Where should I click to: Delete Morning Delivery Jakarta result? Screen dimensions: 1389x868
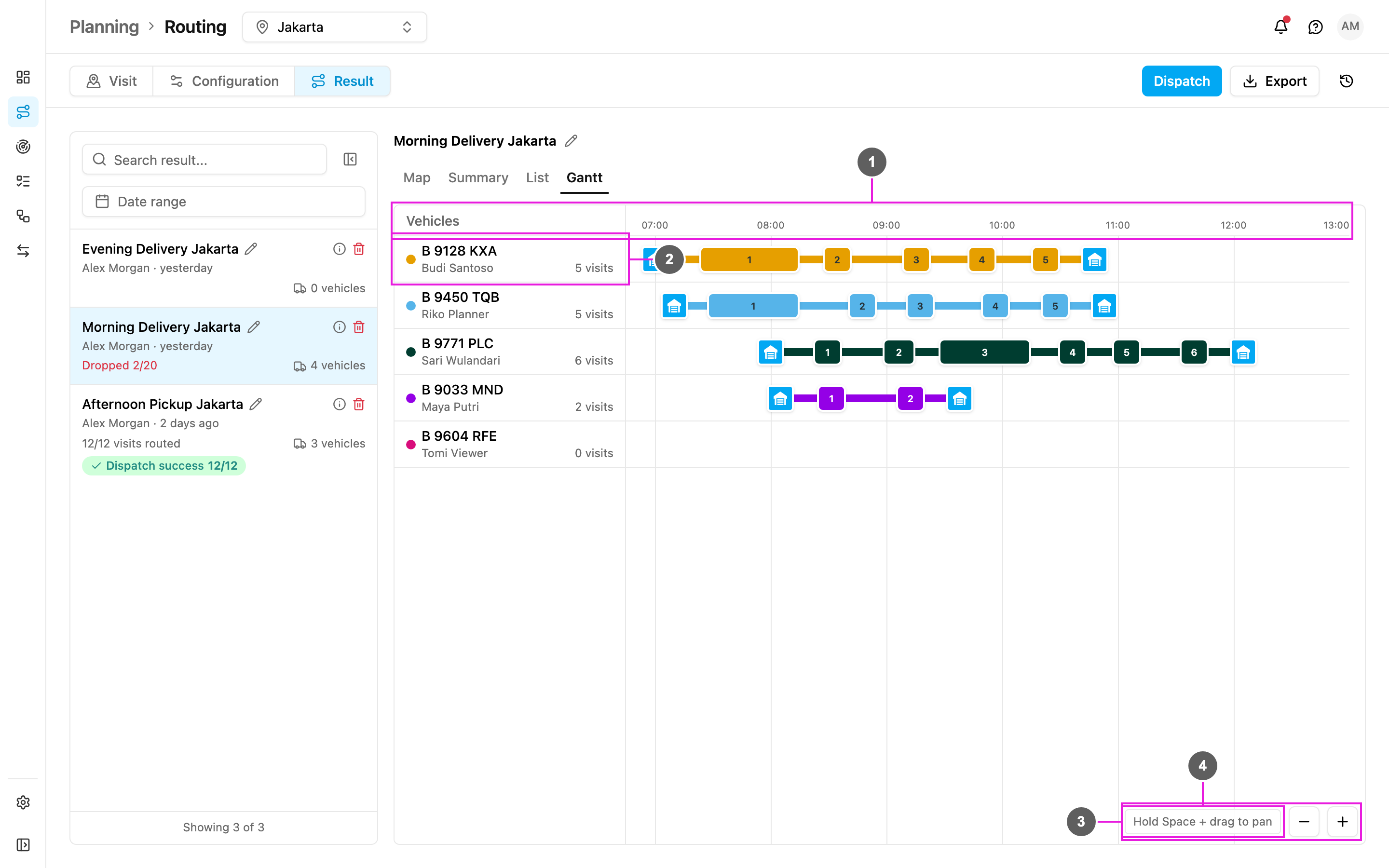[359, 326]
